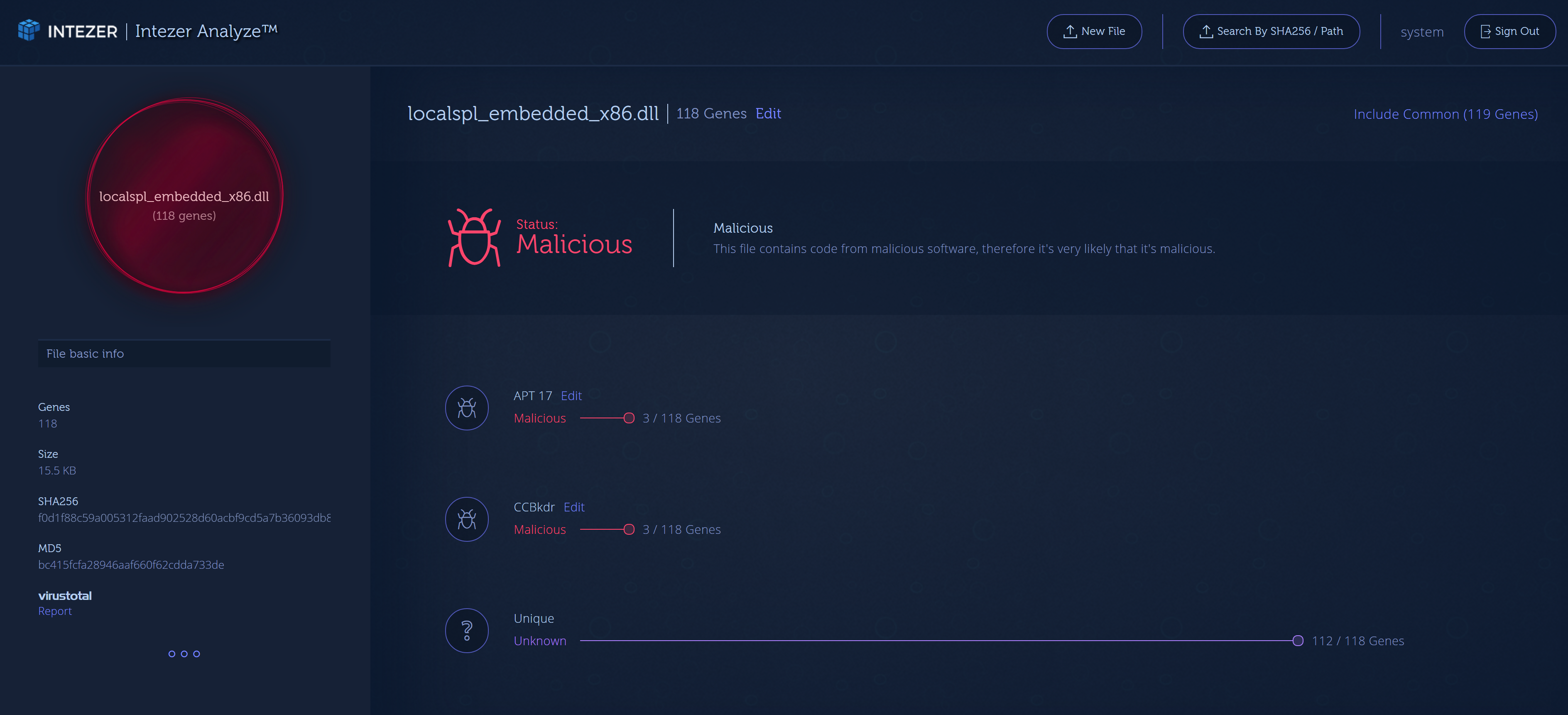The height and width of the screenshot is (715, 1568).
Task: Click the Unique gene bar marker
Action: coord(1298,641)
